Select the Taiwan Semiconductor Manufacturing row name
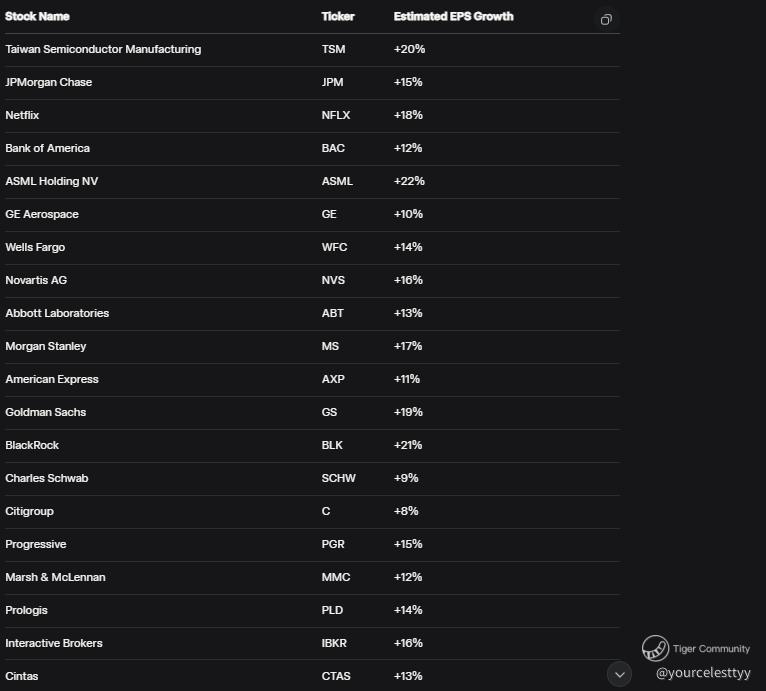 (x=103, y=49)
